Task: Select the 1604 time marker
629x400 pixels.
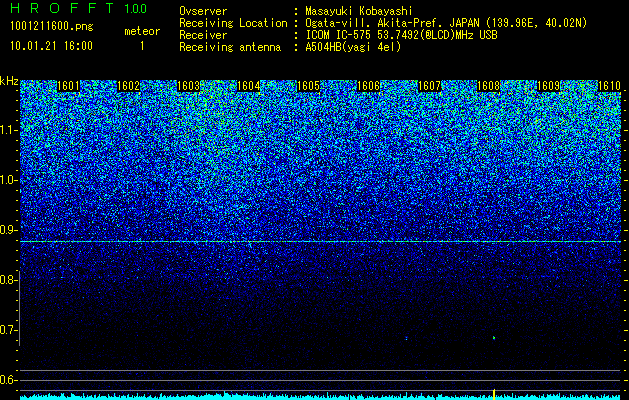Action: click(x=249, y=86)
